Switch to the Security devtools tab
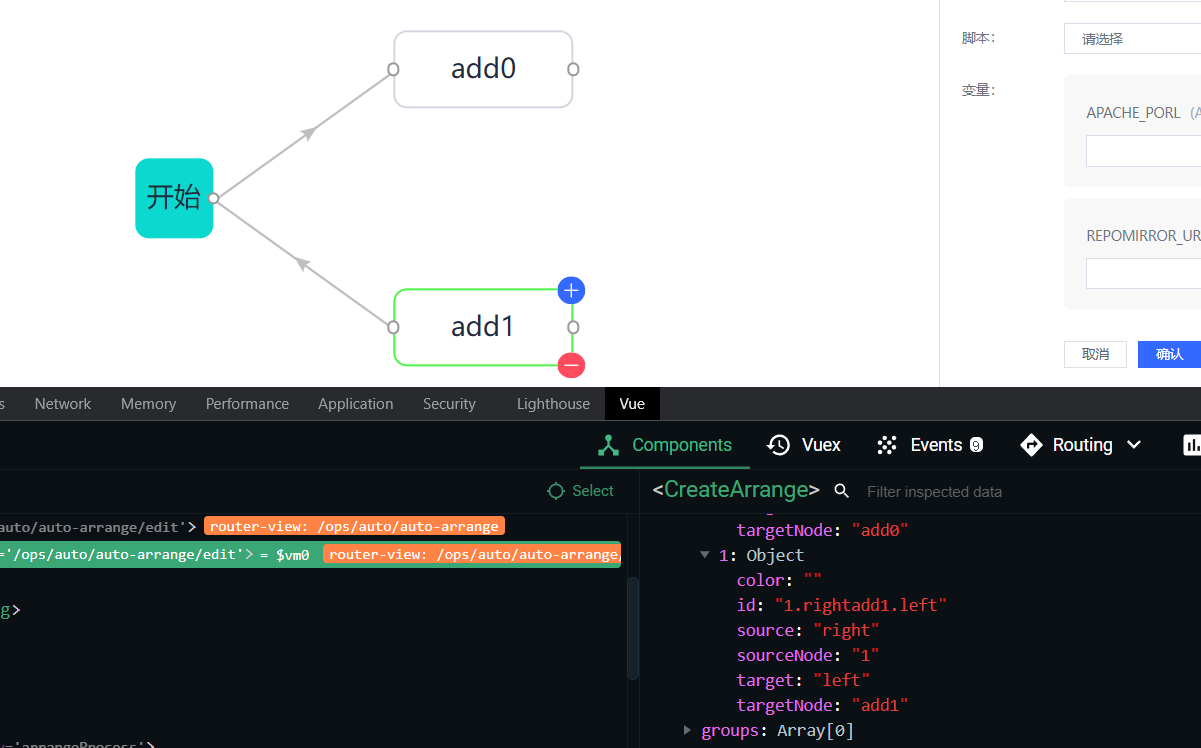 point(449,404)
